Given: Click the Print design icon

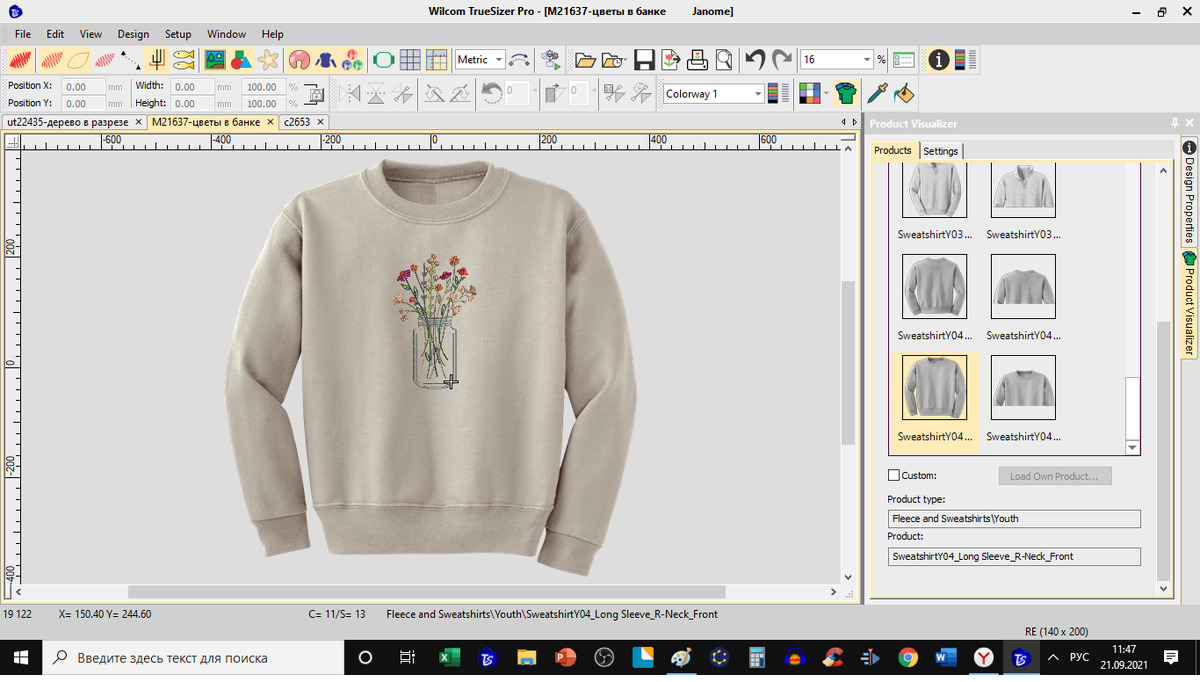Looking at the screenshot, I should click(x=697, y=60).
